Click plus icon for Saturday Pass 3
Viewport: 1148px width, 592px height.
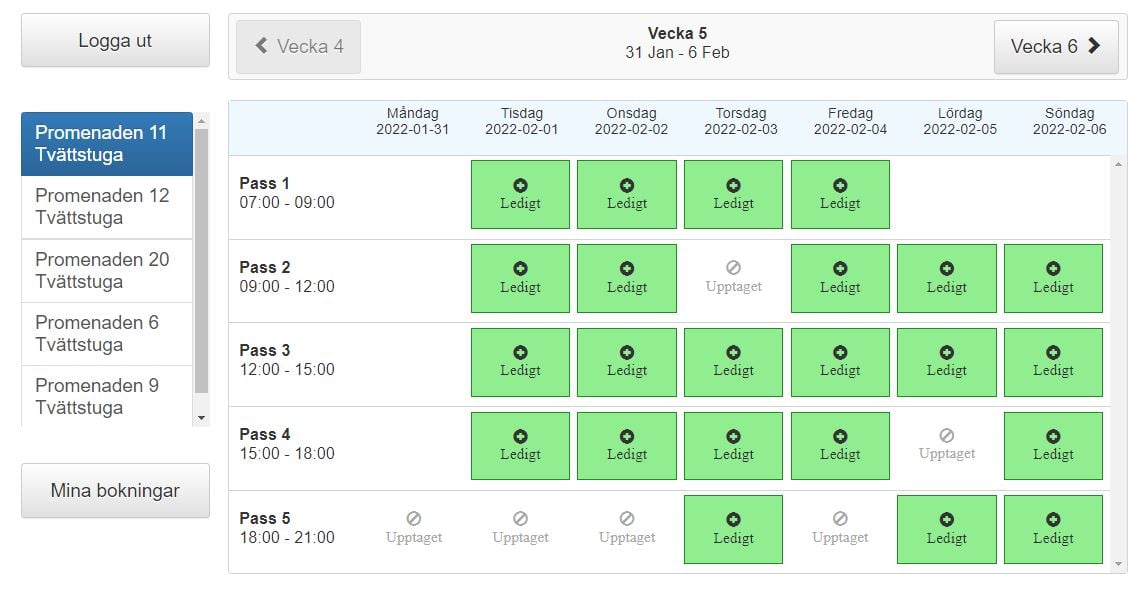946,352
